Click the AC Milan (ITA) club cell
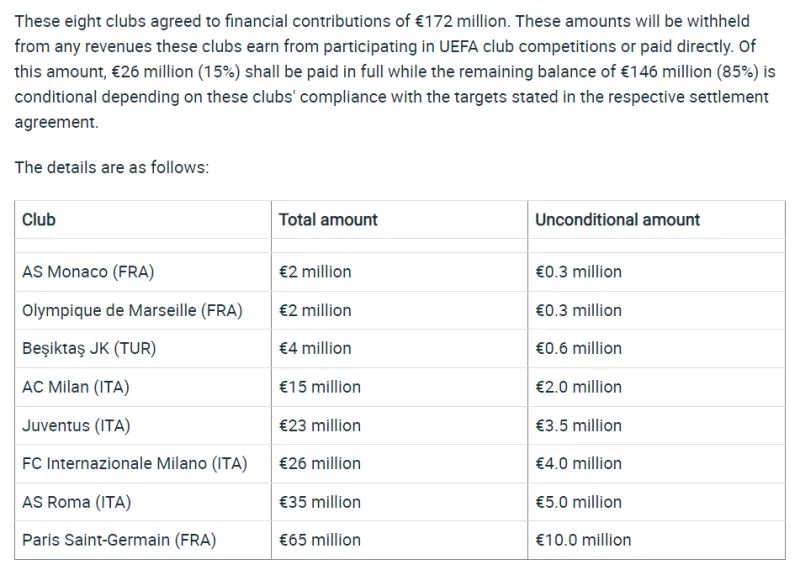 [76, 387]
